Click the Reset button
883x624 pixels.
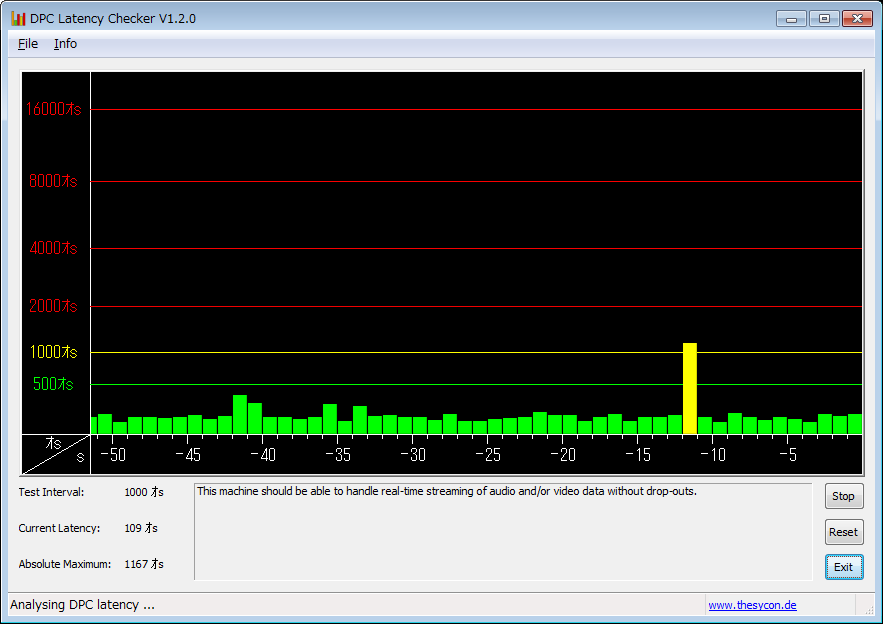844,532
